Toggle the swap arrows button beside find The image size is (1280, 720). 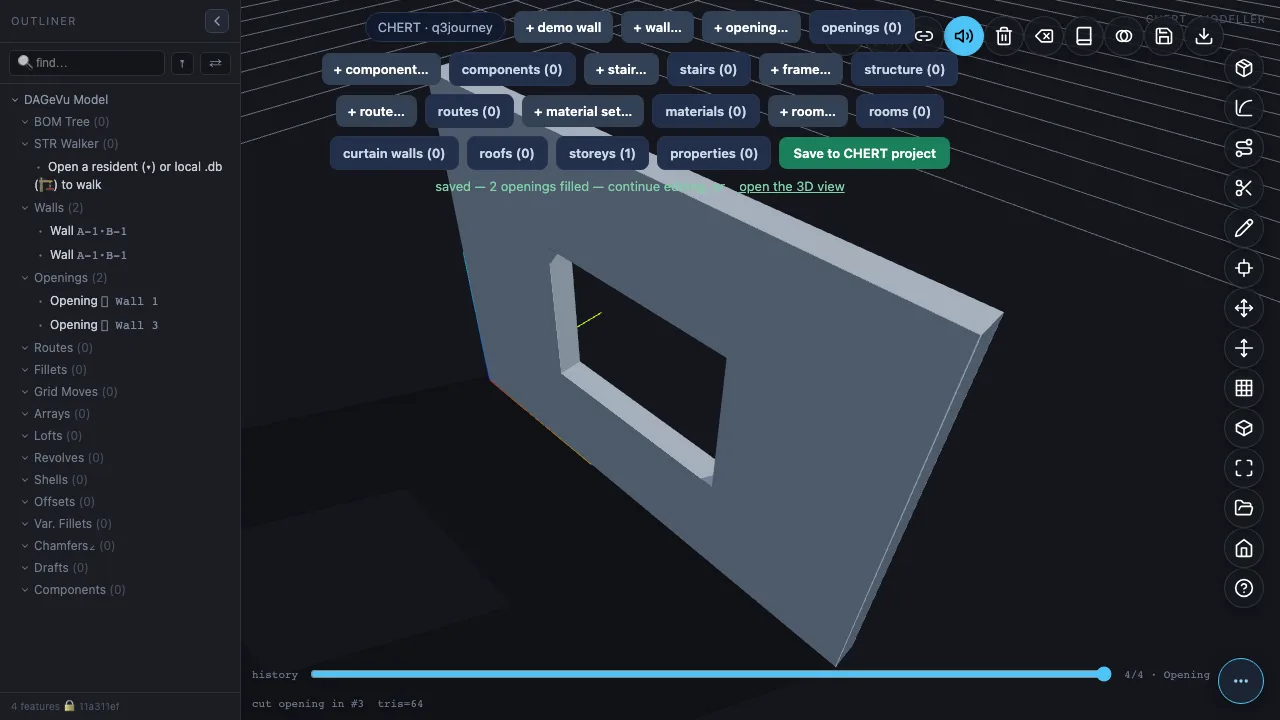(x=215, y=63)
